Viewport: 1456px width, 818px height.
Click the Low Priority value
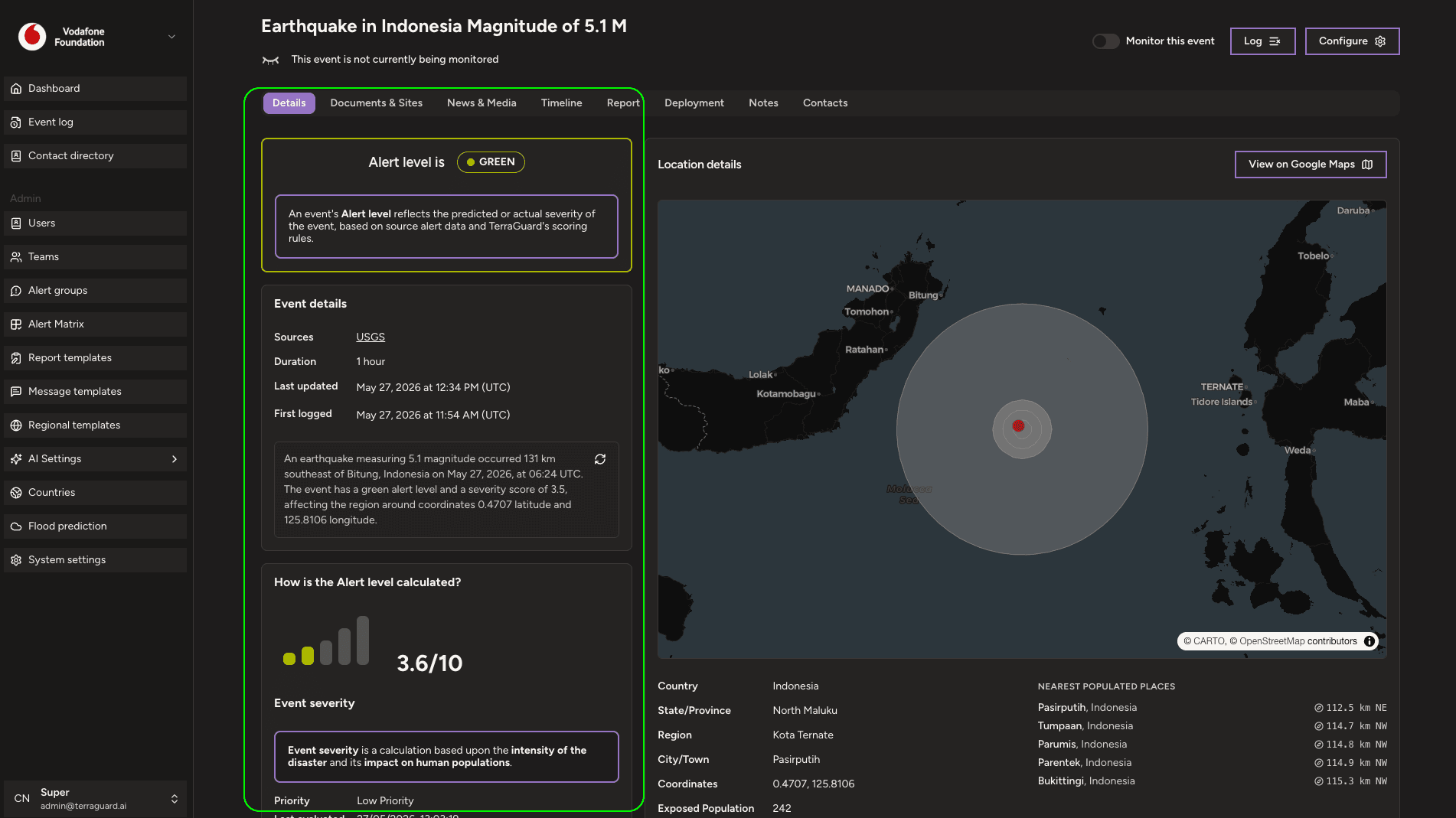tap(385, 801)
